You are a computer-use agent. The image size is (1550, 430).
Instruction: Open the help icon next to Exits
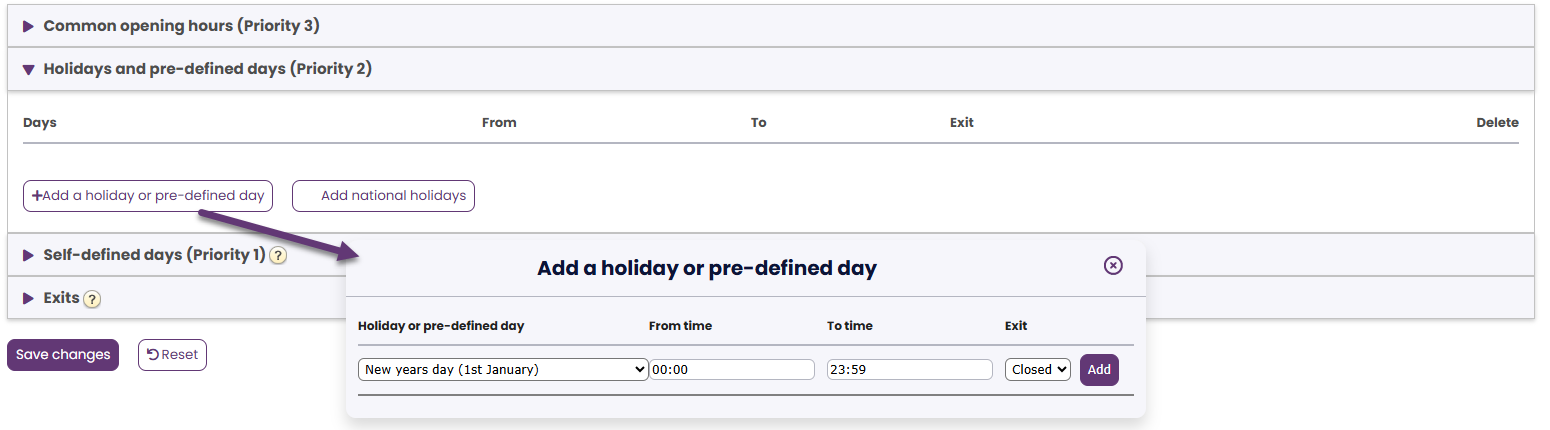pyautogui.click(x=92, y=299)
